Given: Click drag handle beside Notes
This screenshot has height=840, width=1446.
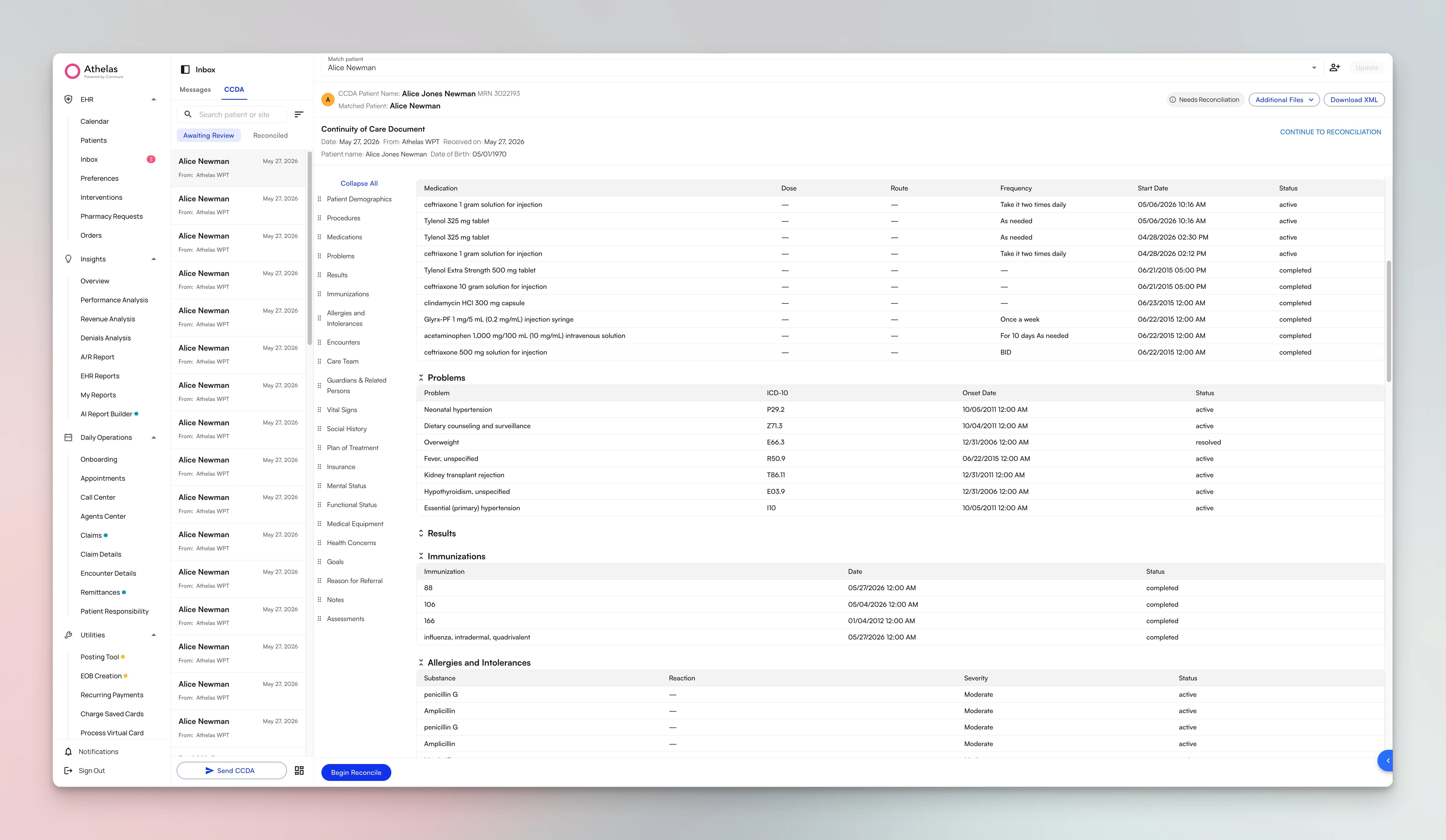Looking at the screenshot, I should click(320, 600).
